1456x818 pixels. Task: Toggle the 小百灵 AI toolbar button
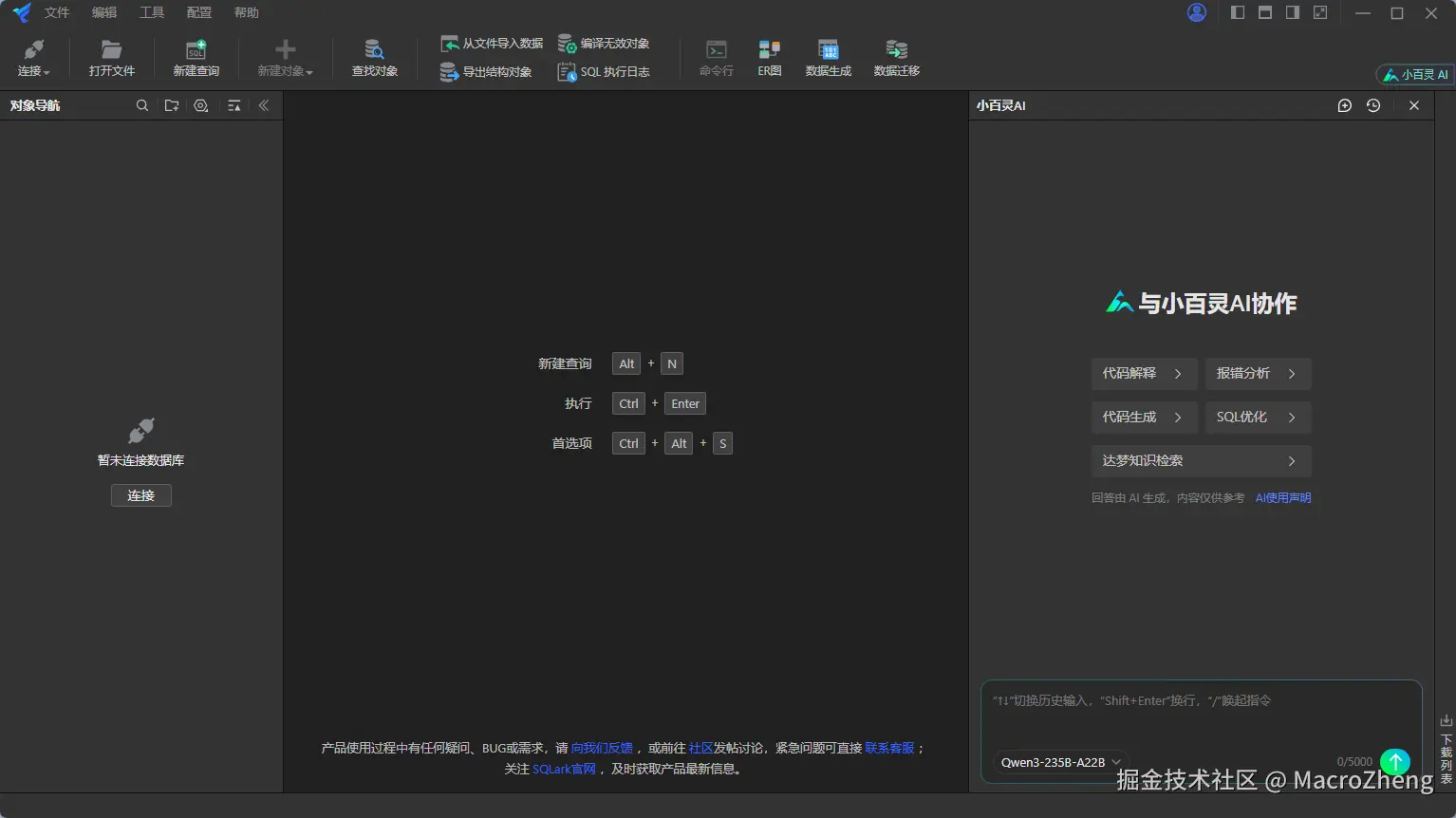[x=1415, y=74]
